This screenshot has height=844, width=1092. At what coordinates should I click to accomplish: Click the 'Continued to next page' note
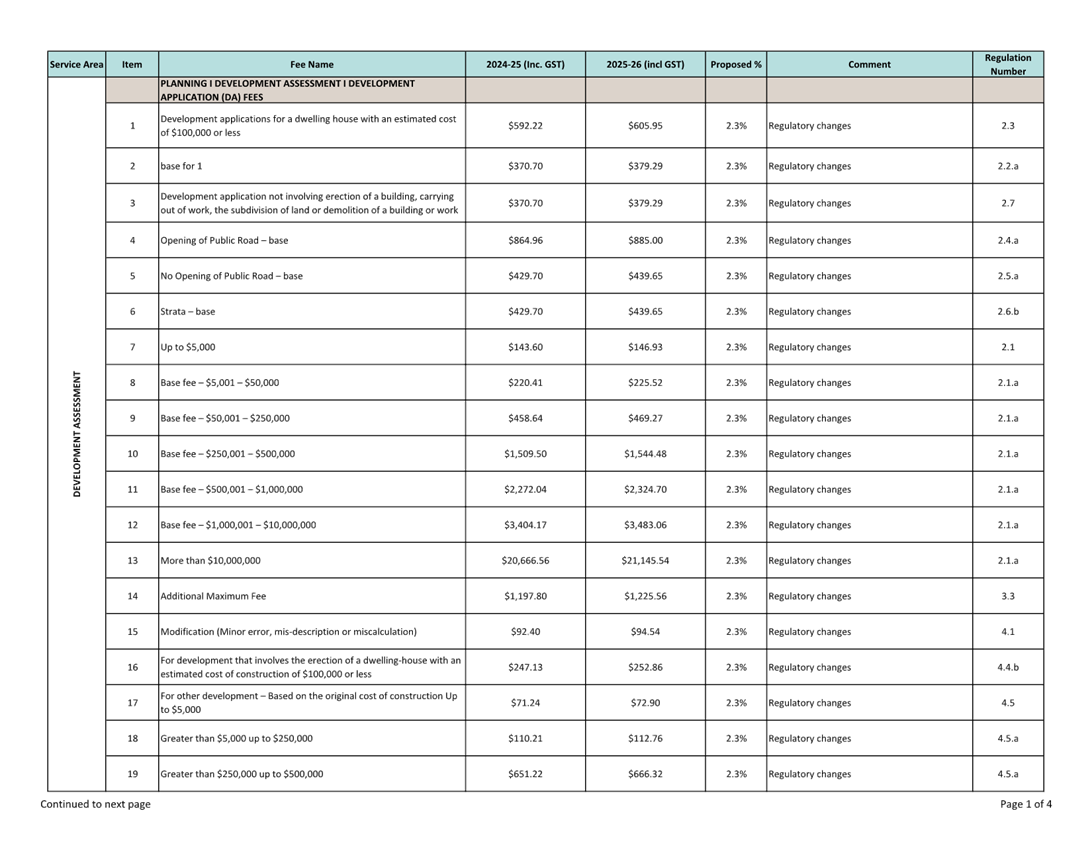point(95,804)
